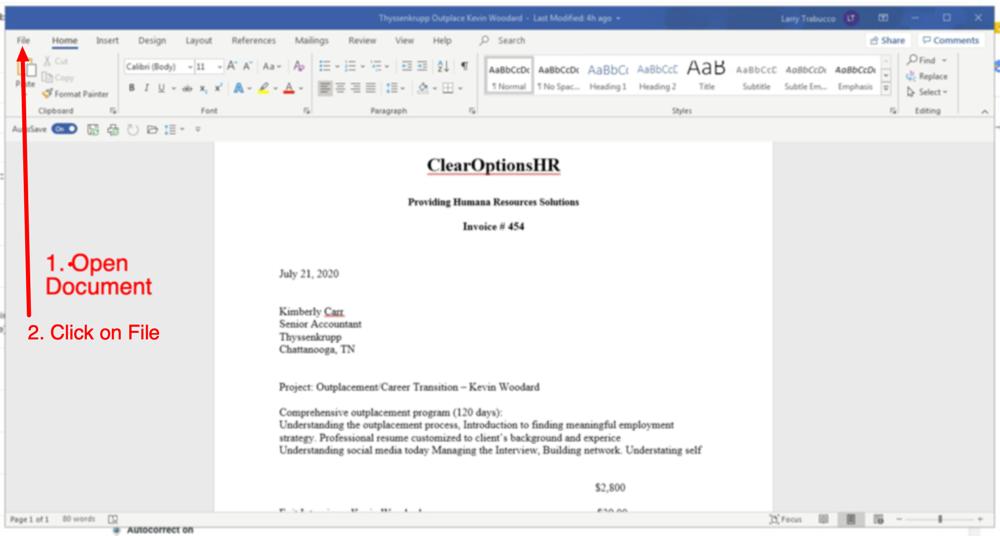Viewport: 1000px width, 536px height.
Task: Click the Search box in the ribbon
Action: coord(503,40)
